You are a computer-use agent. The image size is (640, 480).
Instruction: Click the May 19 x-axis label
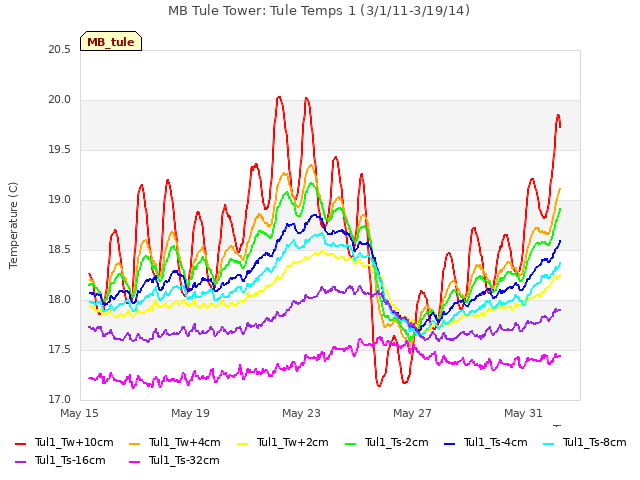click(191, 413)
